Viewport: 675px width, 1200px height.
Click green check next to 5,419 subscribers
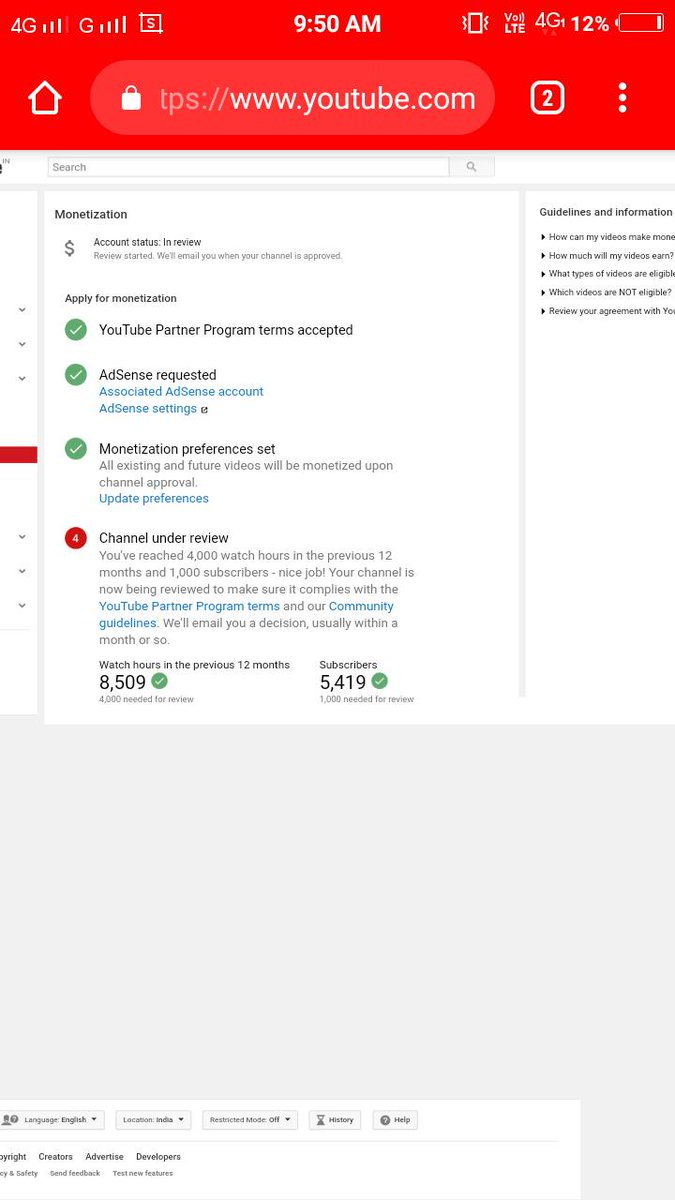[379, 681]
